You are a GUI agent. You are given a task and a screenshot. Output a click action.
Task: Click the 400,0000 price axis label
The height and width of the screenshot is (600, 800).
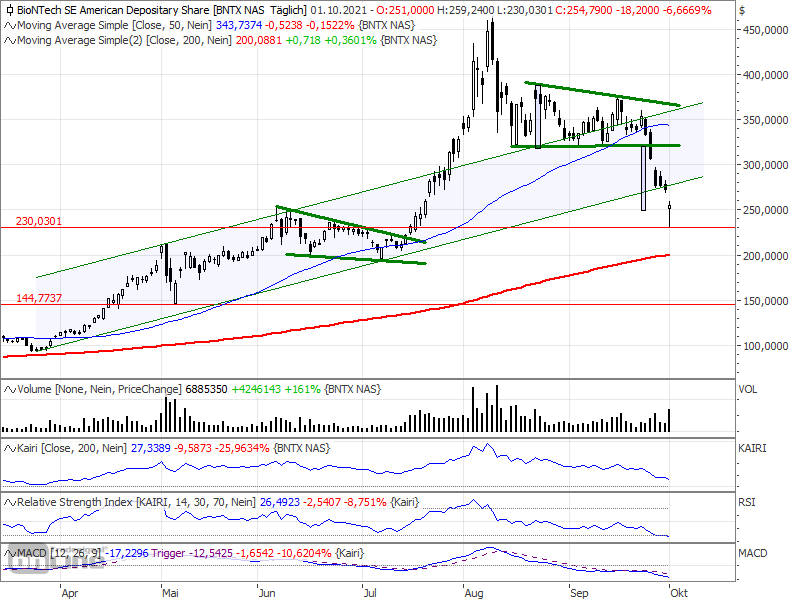pos(765,76)
